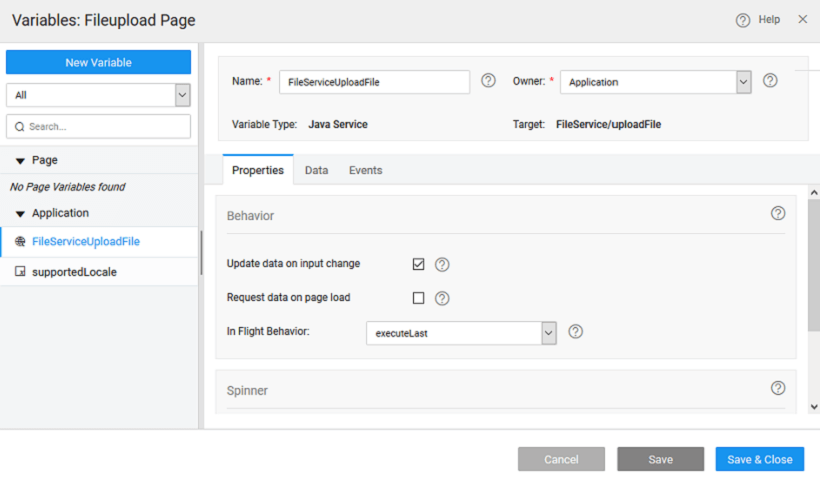Switch to the Events tab
Screen dimensions: 820x495
365,171
